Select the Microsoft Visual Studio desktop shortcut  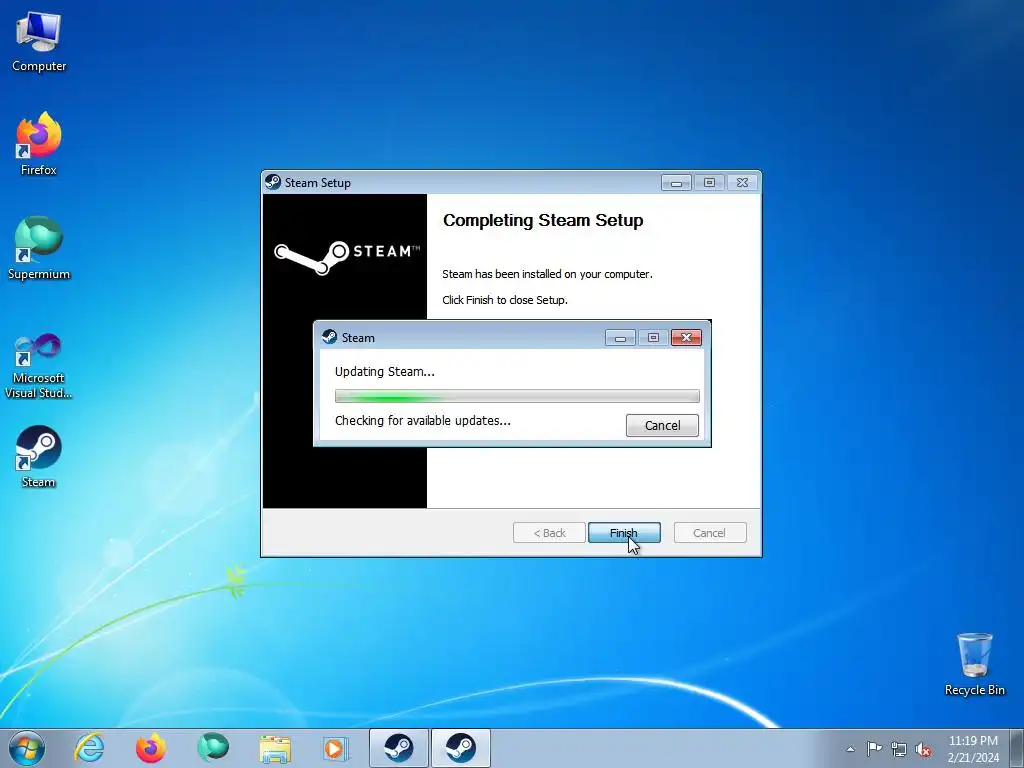[39, 366]
